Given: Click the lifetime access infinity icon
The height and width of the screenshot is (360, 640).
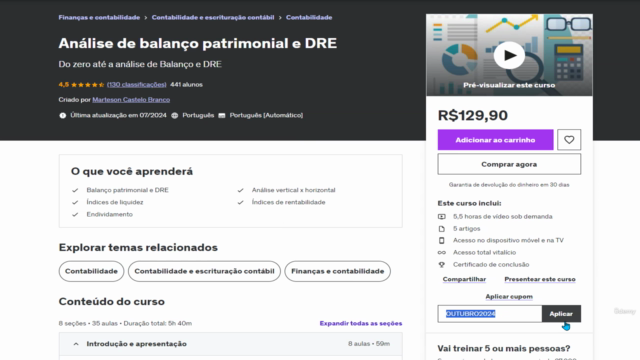Looking at the screenshot, I should coord(442,253).
